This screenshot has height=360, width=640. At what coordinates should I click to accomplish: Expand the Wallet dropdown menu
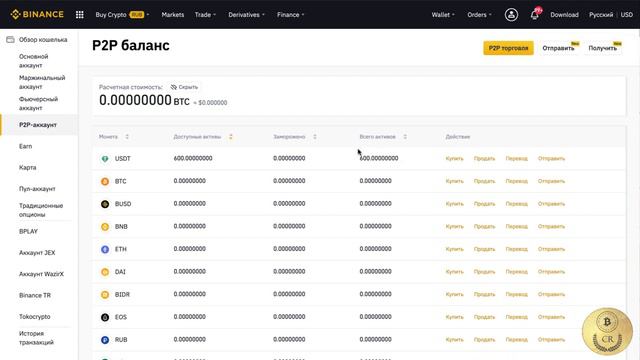click(443, 15)
